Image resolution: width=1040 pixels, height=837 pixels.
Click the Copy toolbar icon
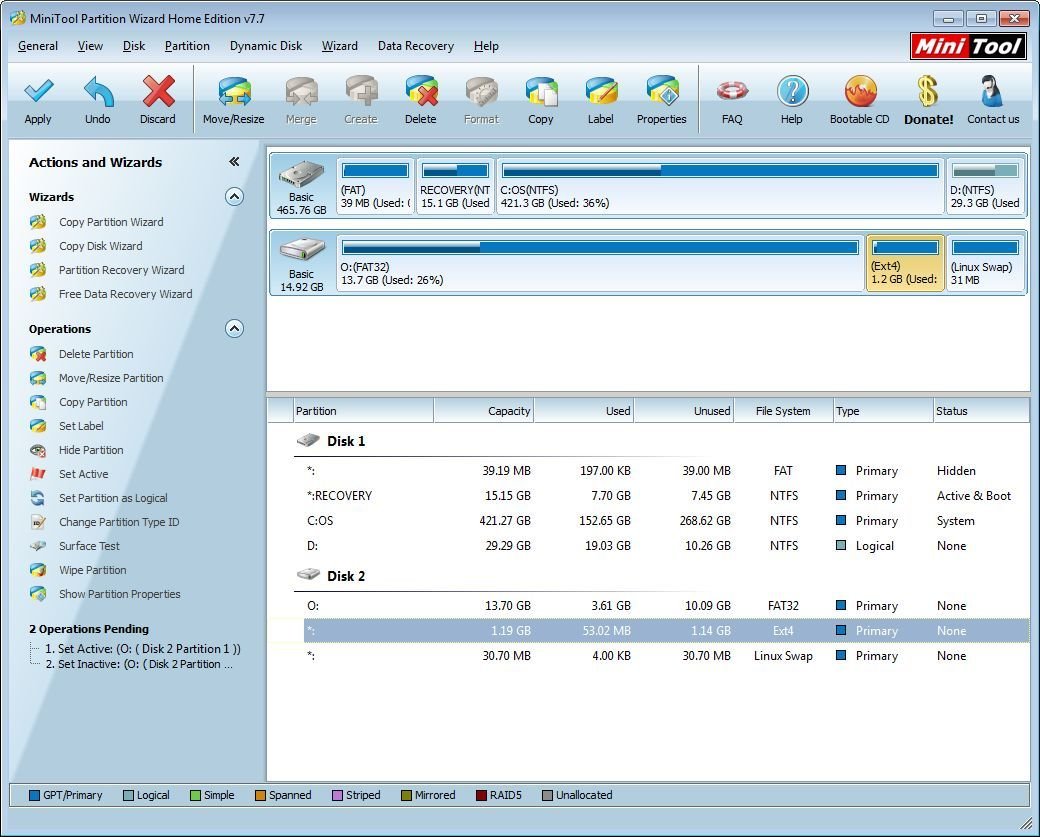coord(541,91)
